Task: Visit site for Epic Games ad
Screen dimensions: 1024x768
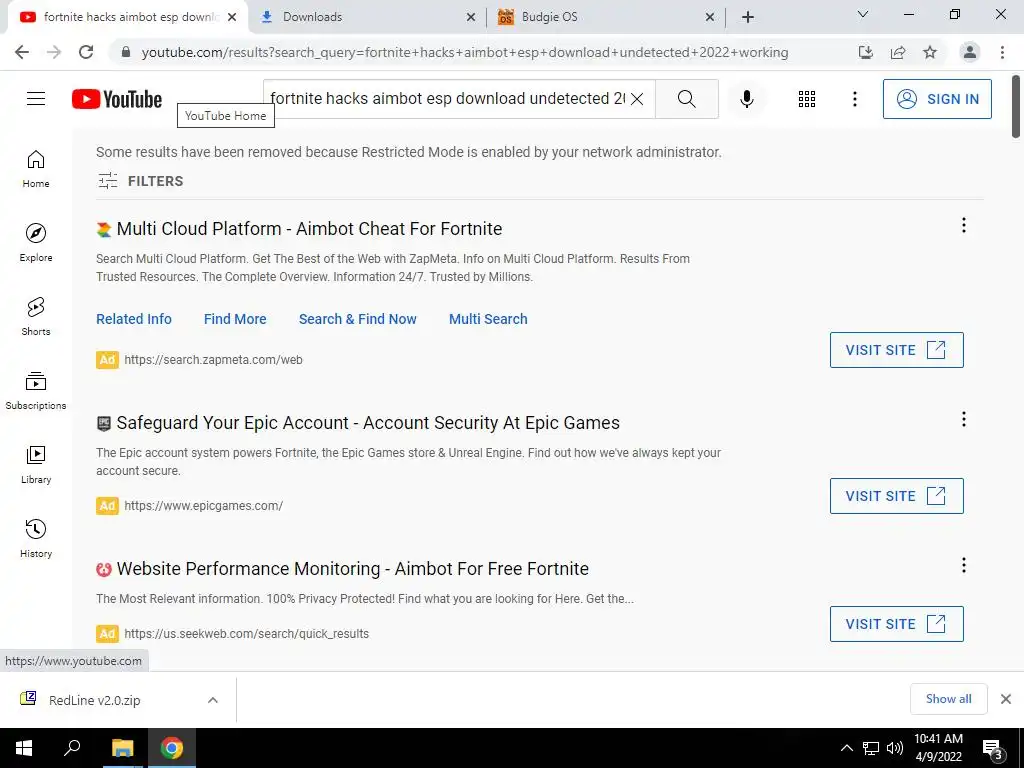Action: [897, 496]
